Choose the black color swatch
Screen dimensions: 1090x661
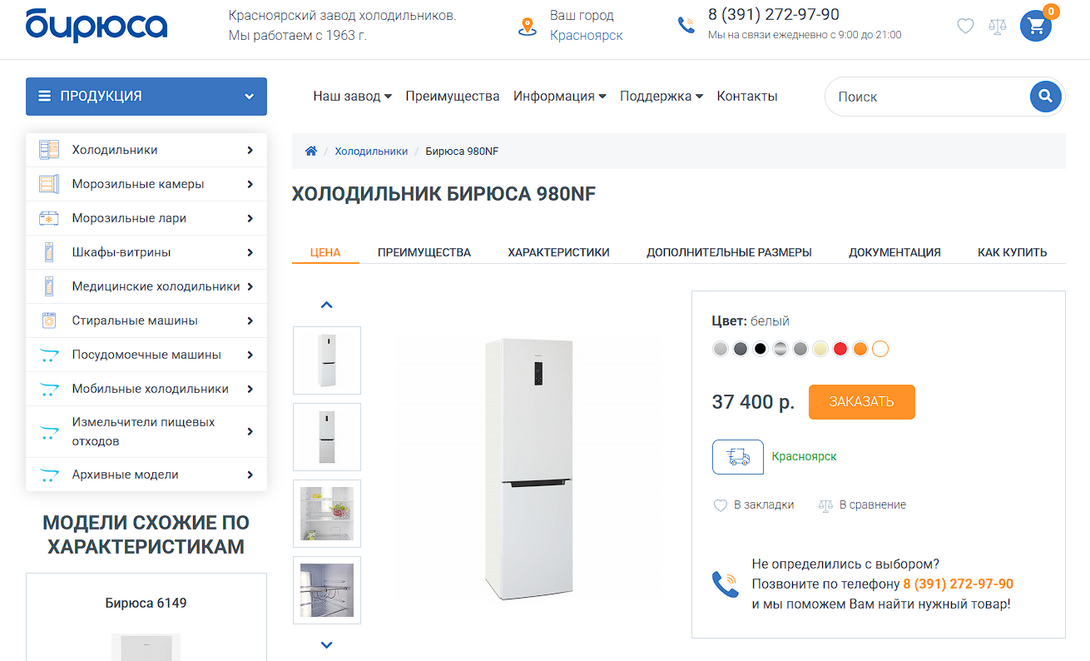point(760,349)
